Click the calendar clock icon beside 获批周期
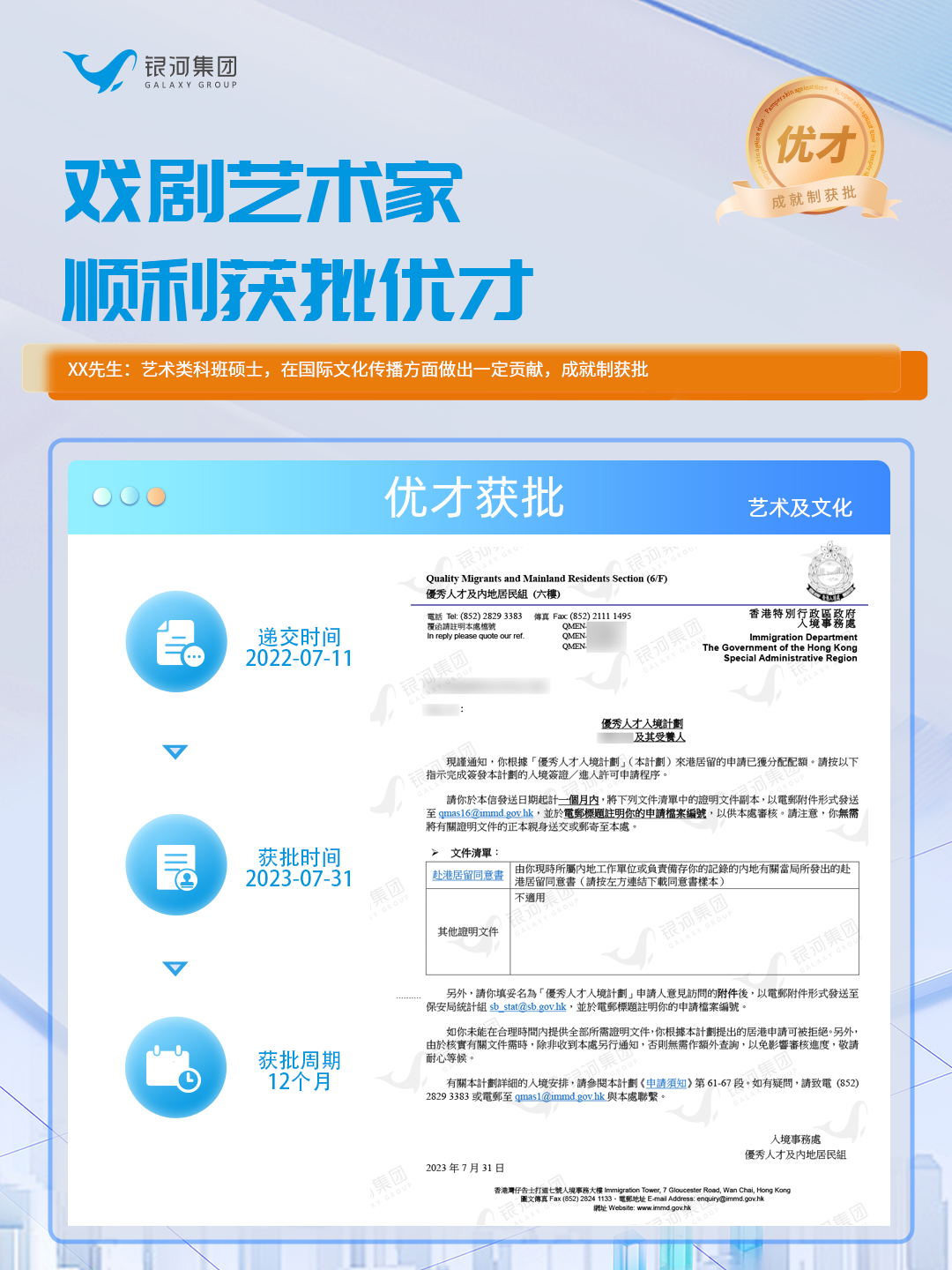 coord(175,1068)
